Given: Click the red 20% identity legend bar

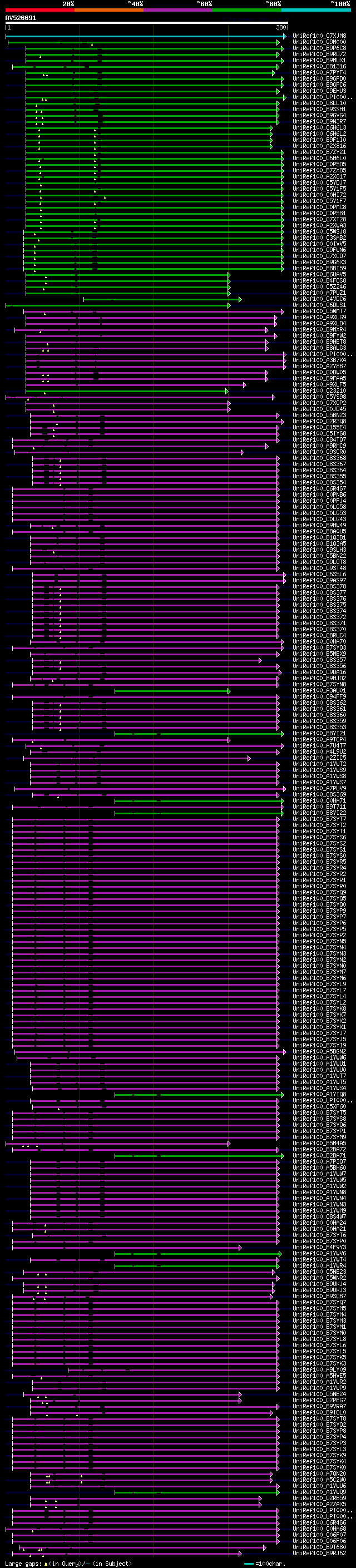Looking at the screenshot, I should point(39,10).
